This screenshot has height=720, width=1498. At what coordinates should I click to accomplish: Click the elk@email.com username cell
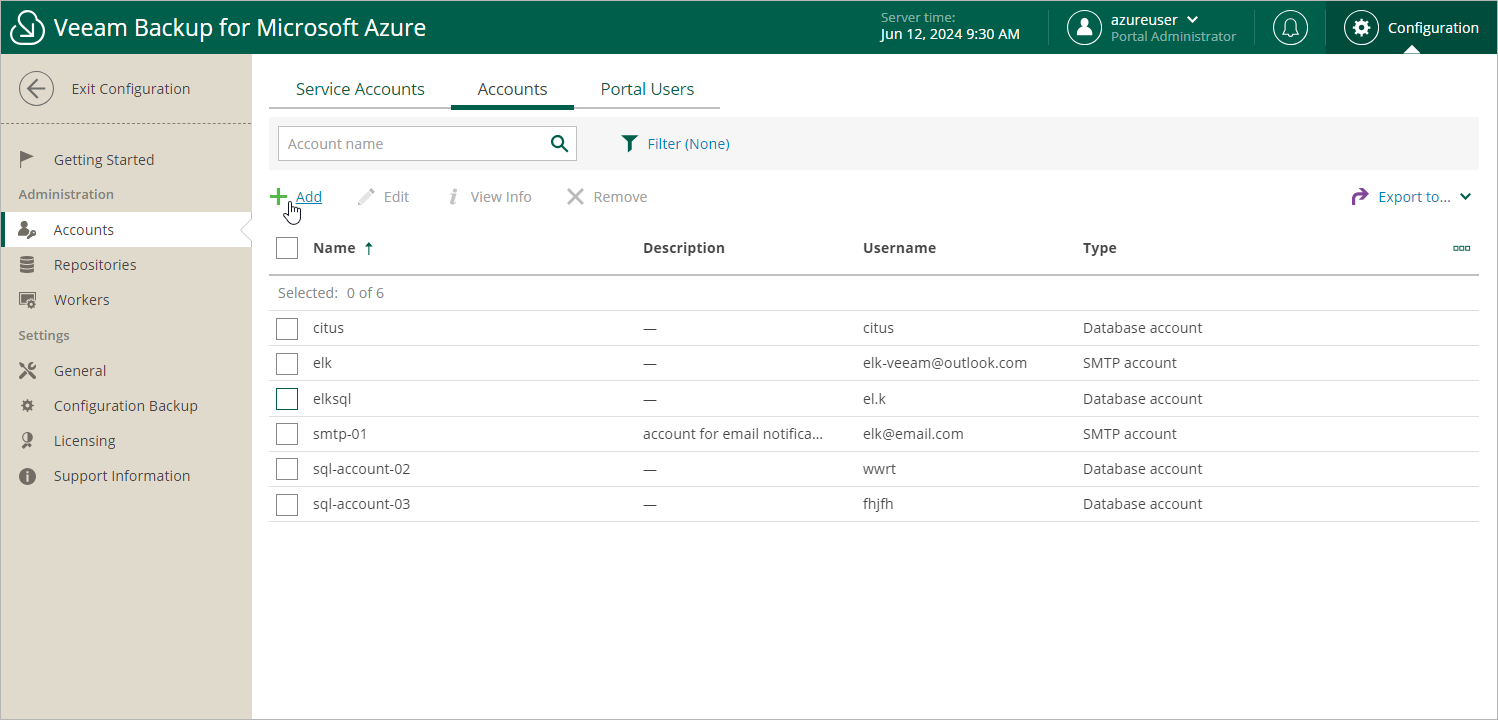(913, 434)
